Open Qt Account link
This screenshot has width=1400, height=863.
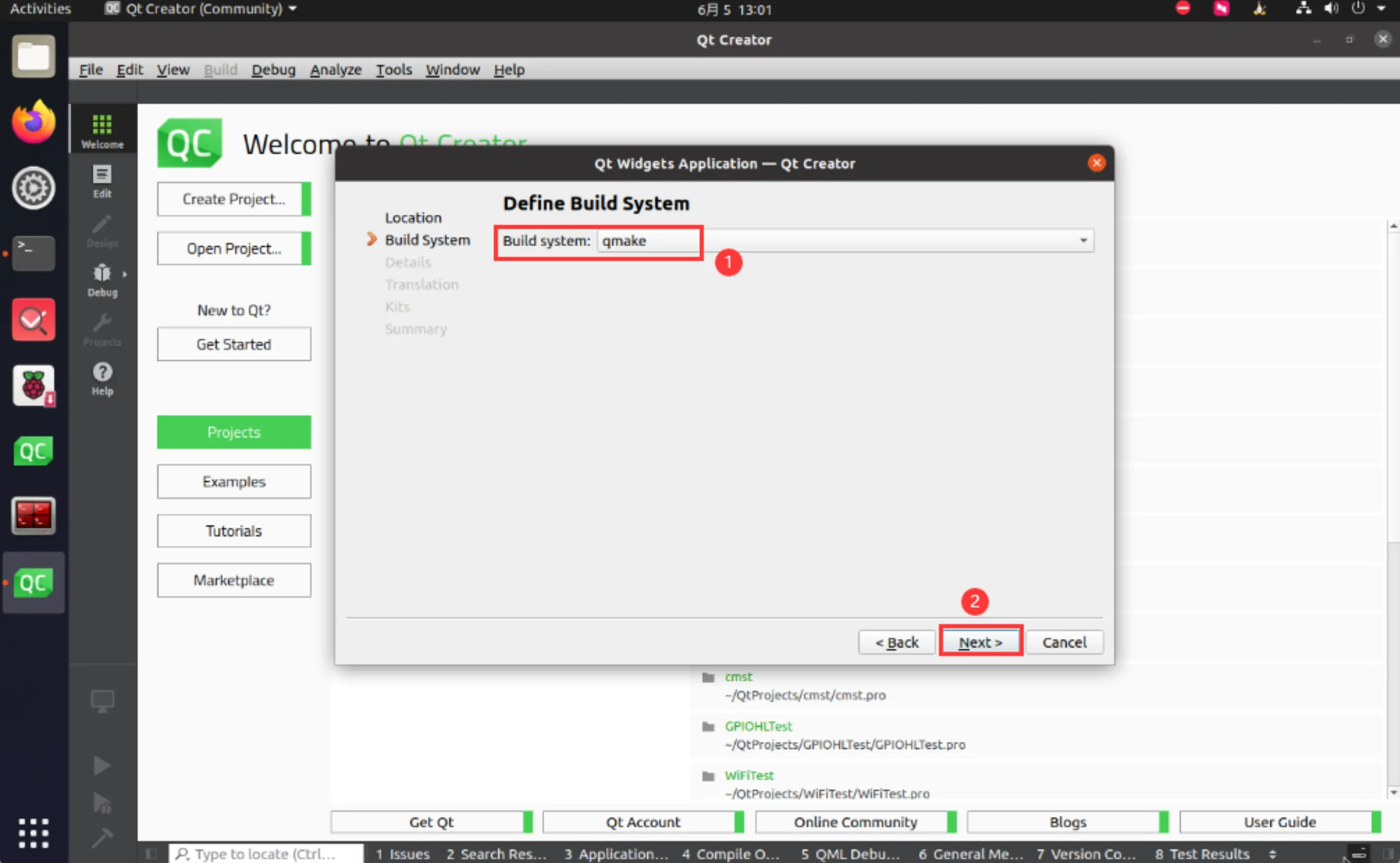pos(644,822)
